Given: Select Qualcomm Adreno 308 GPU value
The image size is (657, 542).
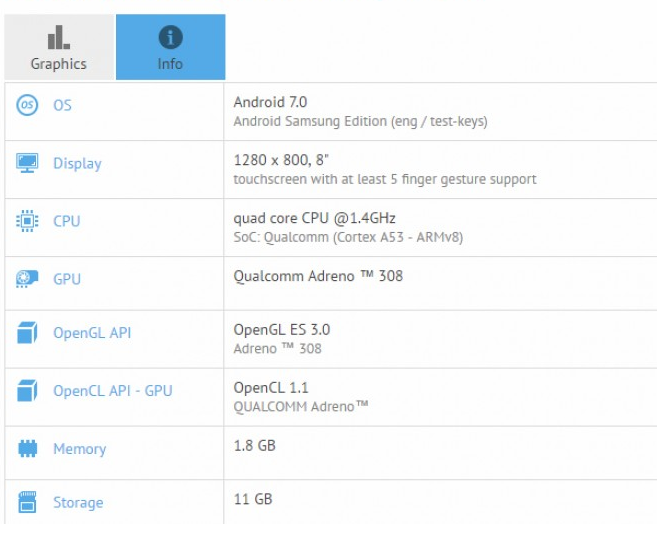Looking at the screenshot, I should [318, 276].
